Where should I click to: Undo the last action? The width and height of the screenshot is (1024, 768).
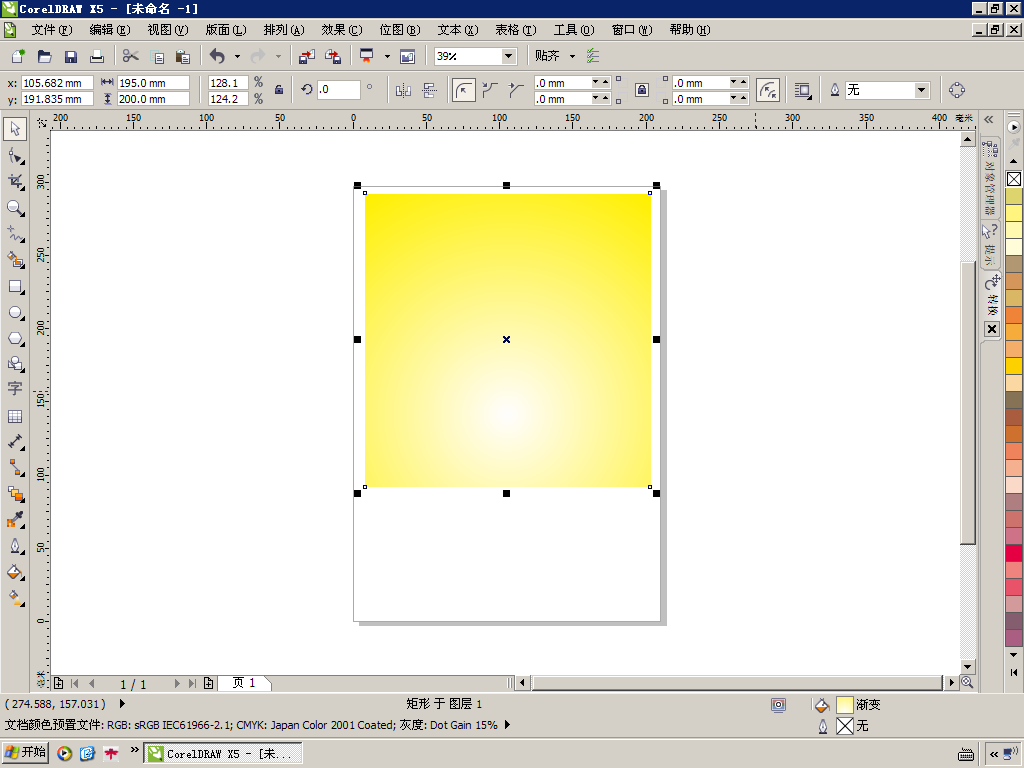point(217,56)
